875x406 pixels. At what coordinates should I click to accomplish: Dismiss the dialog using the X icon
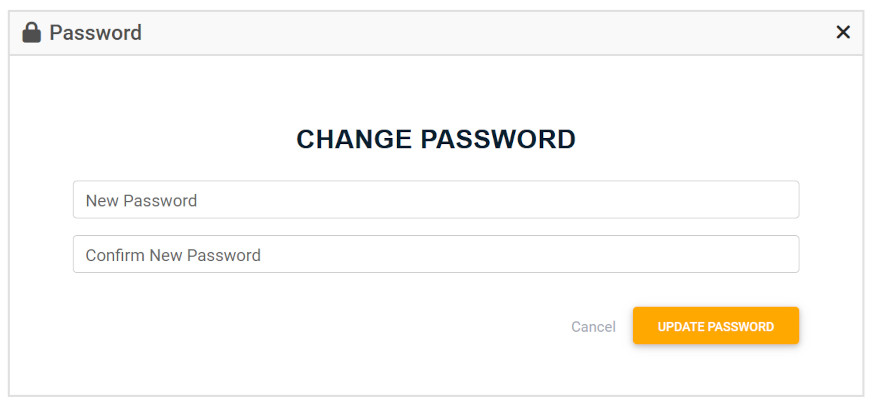click(843, 32)
